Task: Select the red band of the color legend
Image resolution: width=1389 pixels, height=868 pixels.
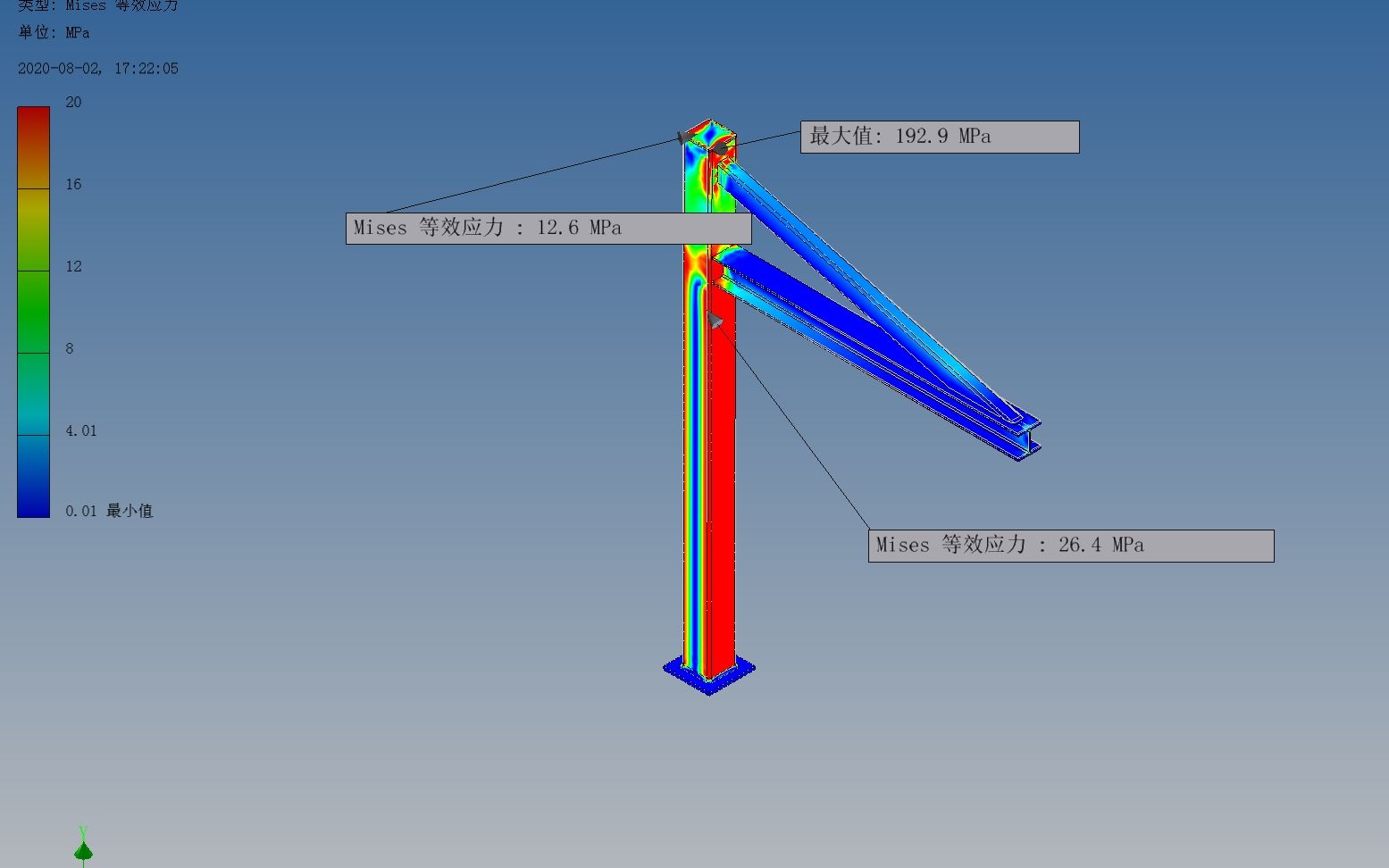Action: (x=34, y=147)
